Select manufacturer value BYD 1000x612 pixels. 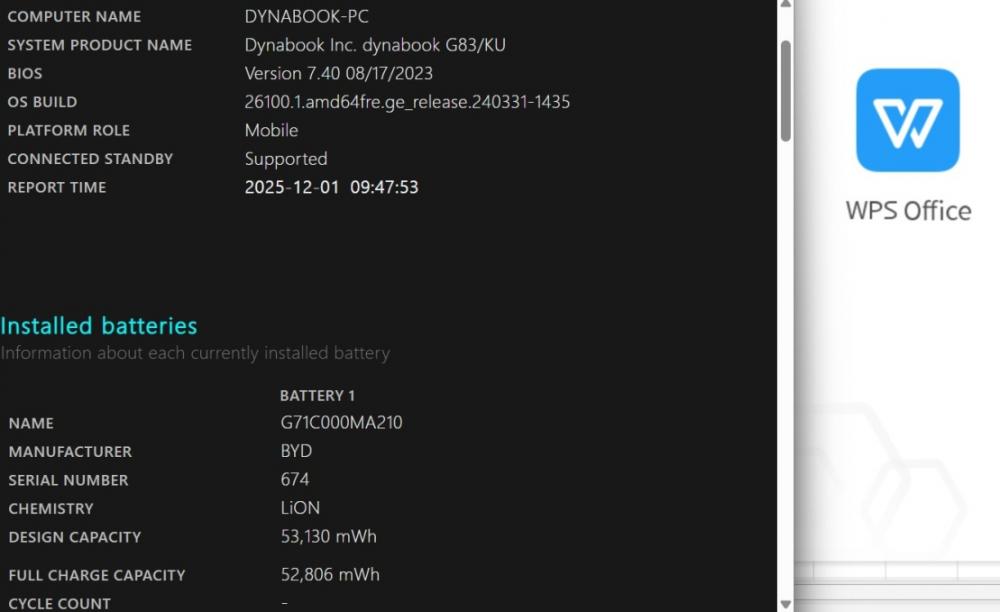(x=297, y=451)
